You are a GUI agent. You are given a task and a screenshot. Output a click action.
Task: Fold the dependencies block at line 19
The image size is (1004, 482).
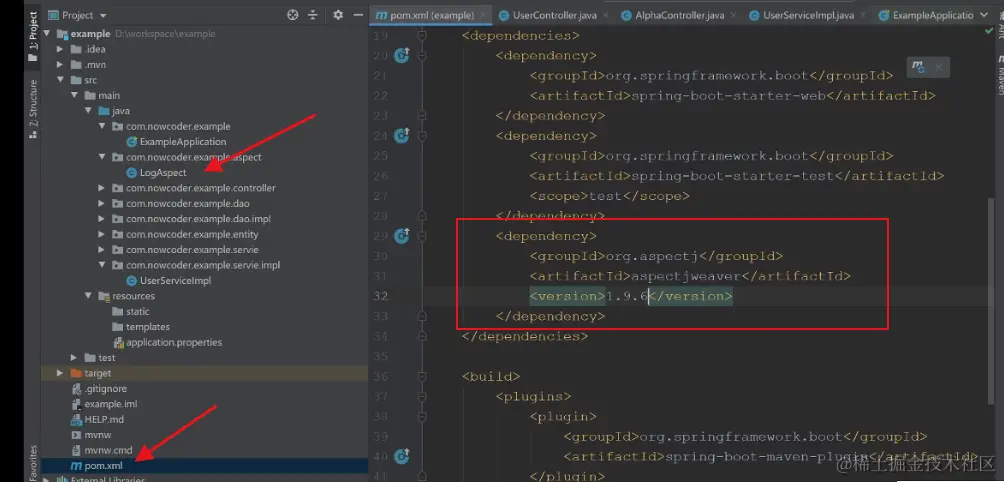422,36
